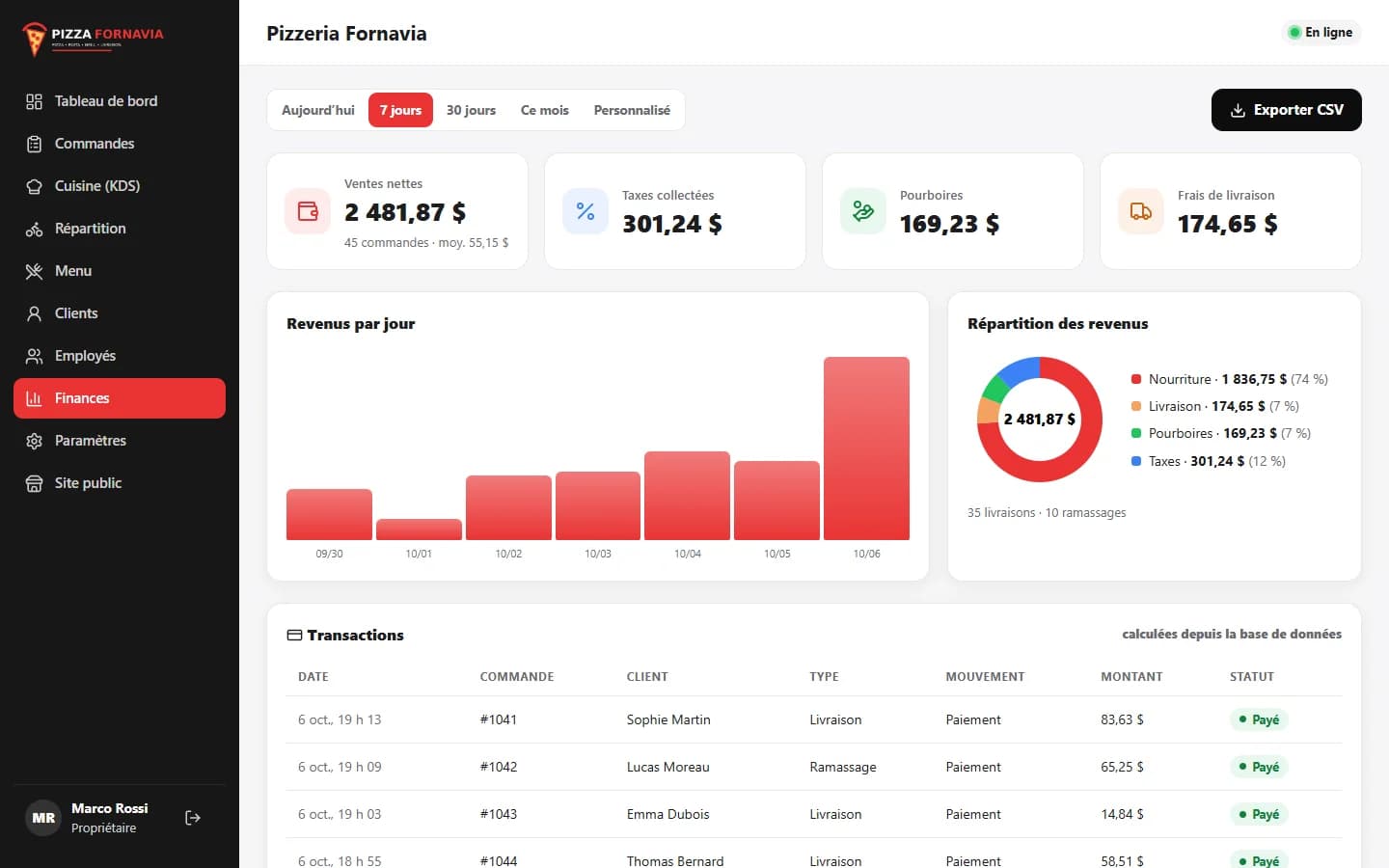This screenshot has height=868, width=1389.
Task: Click amount 83,63 $
Action: pos(1122,719)
